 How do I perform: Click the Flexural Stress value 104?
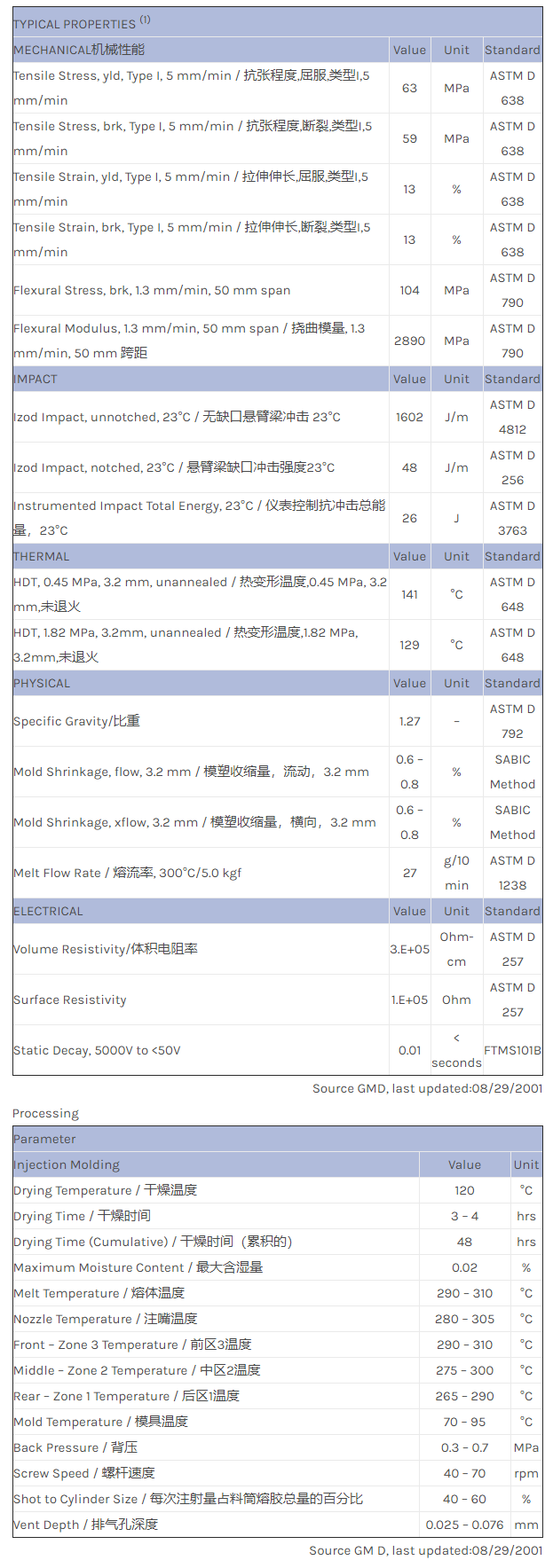[409, 290]
